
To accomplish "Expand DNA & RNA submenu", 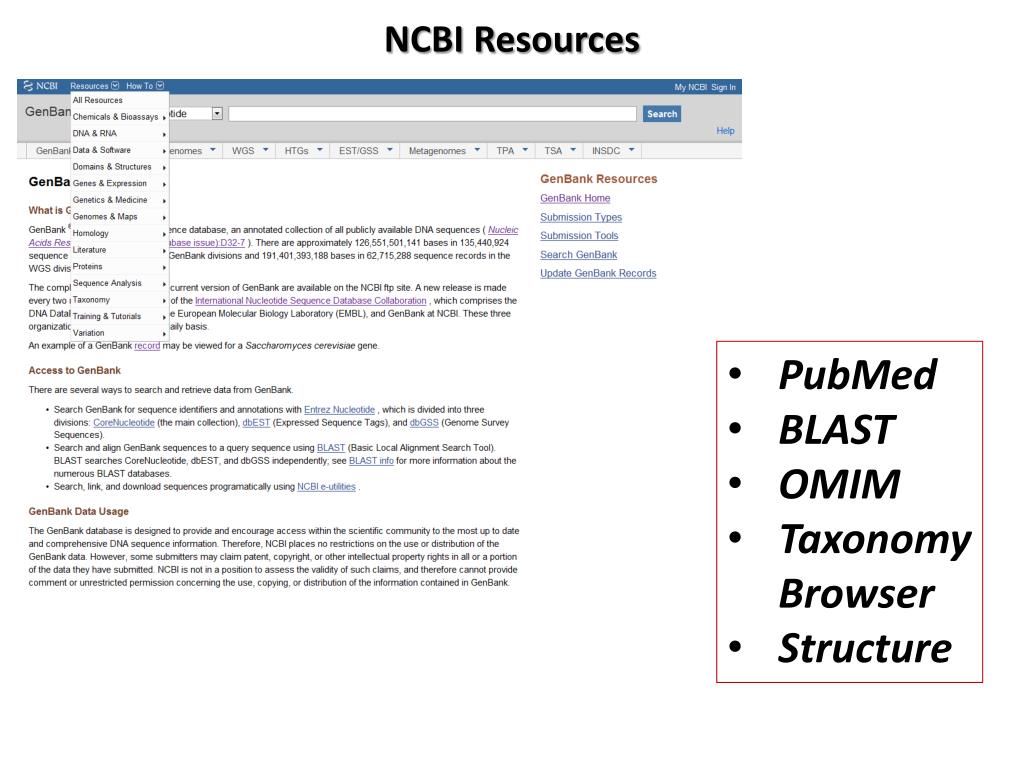I will pyautogui.click(x=120, y=133).
